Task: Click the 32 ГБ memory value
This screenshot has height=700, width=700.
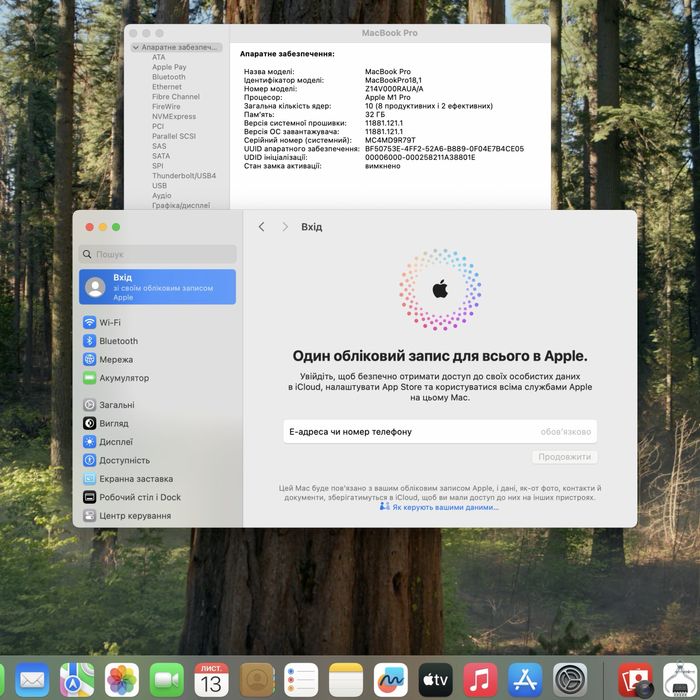Action: (375, 114)
